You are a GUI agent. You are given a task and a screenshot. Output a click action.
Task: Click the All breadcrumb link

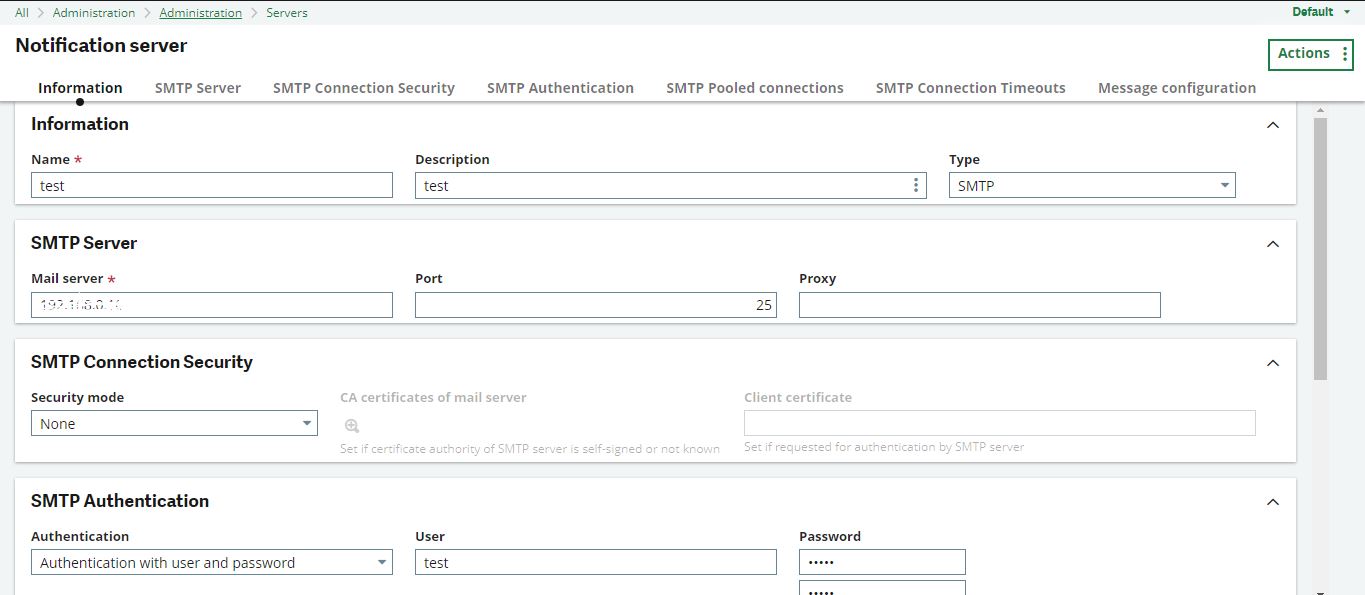pyautogui.click(x=22, y=13)
